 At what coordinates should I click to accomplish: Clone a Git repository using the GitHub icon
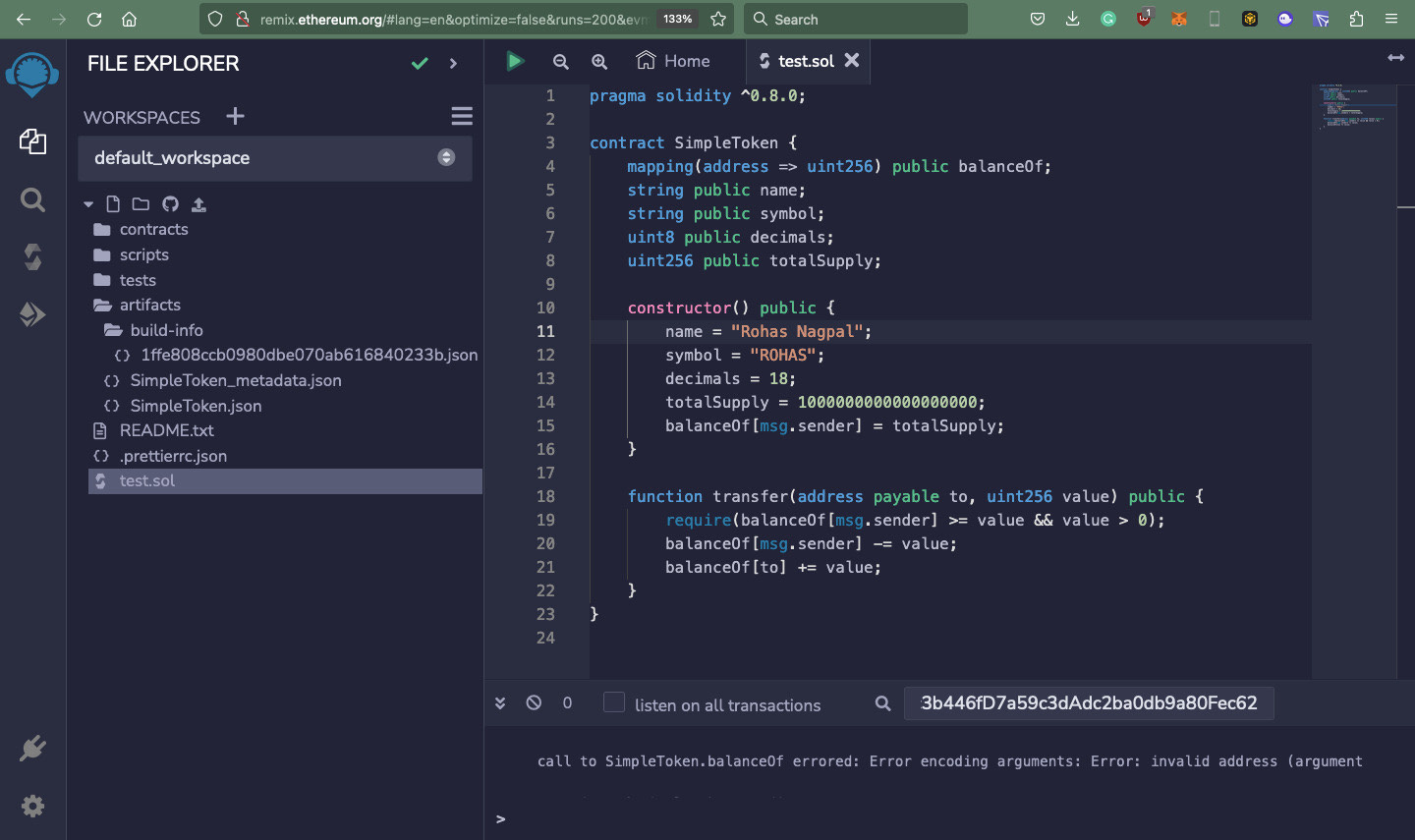tap(168, 203)
